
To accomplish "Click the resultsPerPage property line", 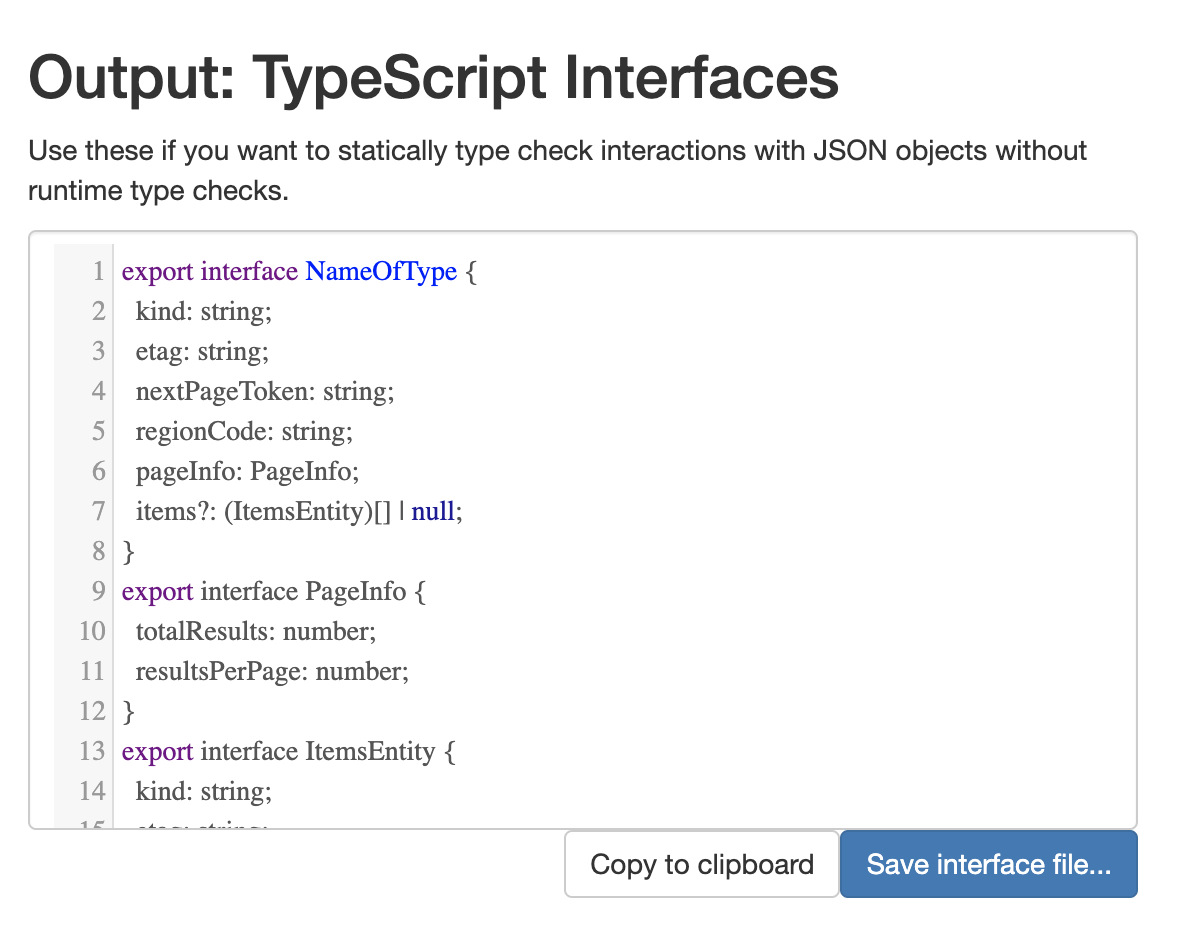I will coord(272,671).
